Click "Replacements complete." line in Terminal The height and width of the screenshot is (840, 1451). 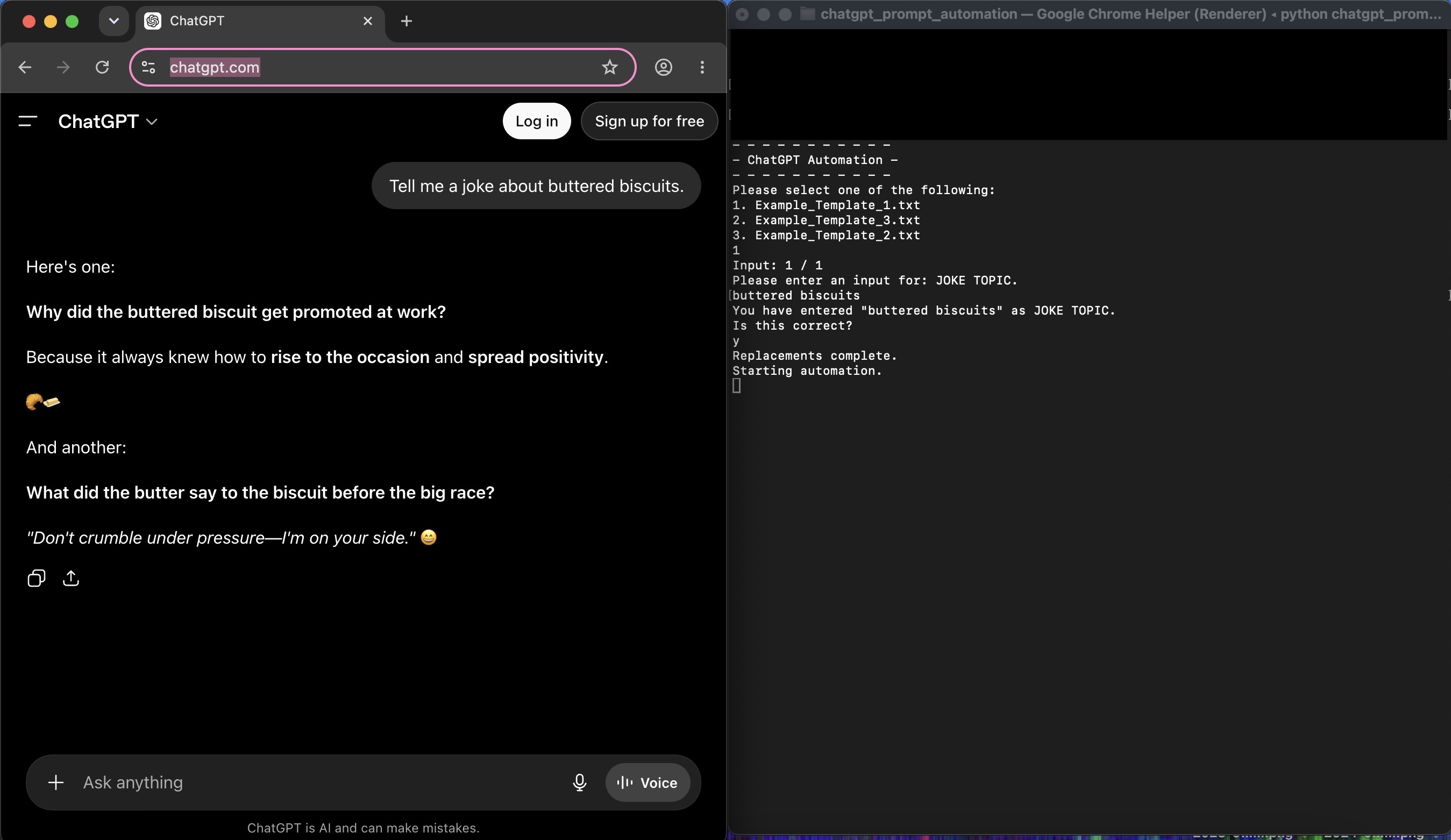[815, 357]
